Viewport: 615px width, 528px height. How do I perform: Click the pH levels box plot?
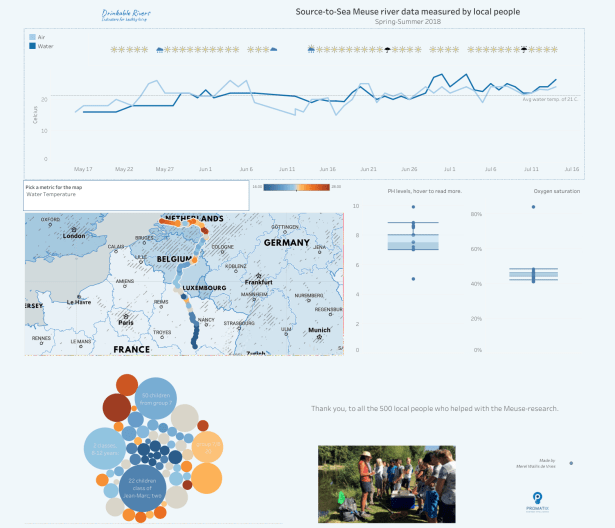pyautogui.click(x=413, y=241)
